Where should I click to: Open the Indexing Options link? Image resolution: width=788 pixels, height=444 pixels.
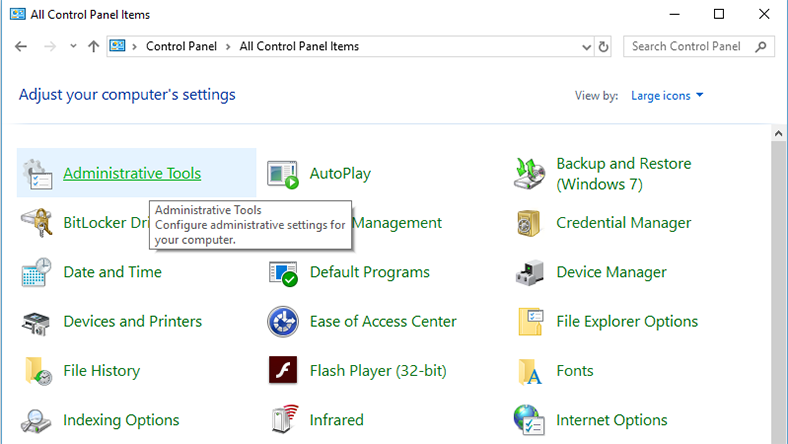click(x=121, y=420)
